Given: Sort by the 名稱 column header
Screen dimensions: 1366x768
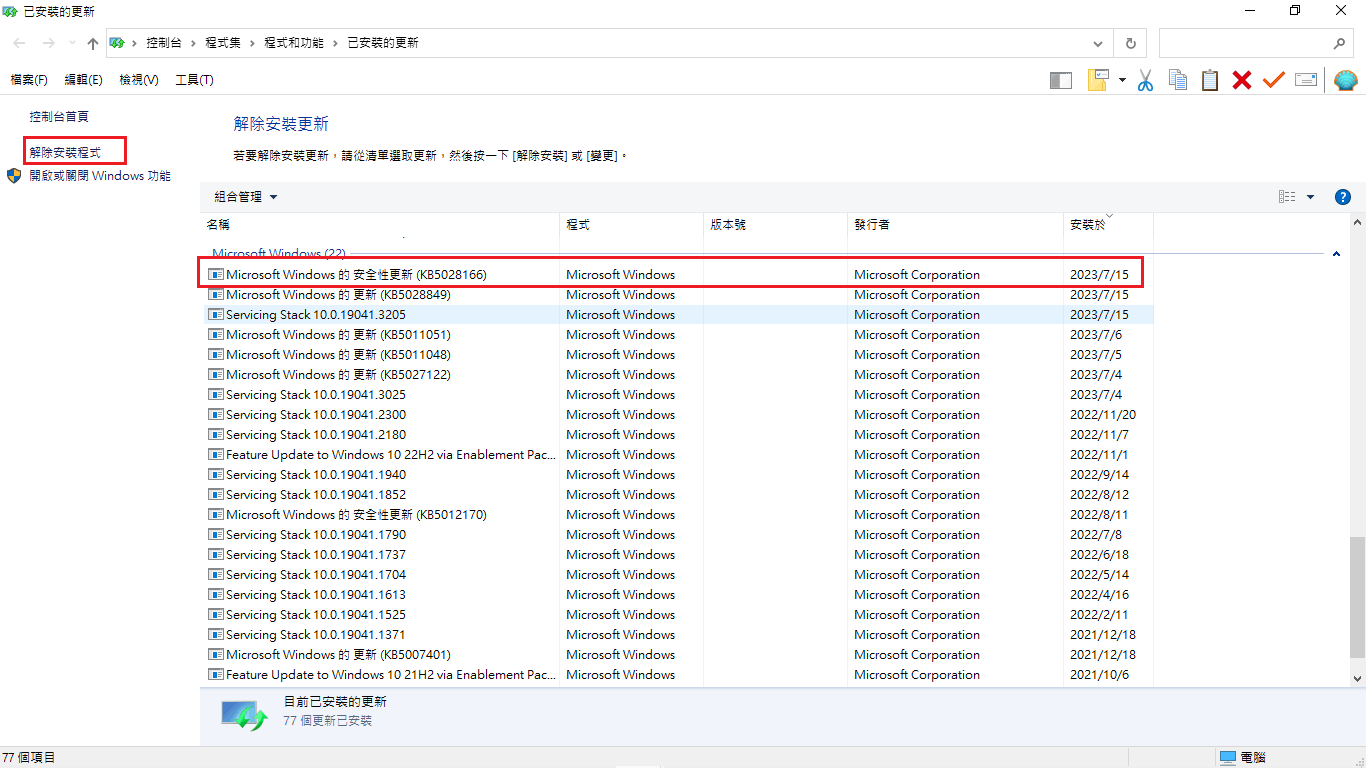Looking at the screenshot, I should tap(380, 225).
